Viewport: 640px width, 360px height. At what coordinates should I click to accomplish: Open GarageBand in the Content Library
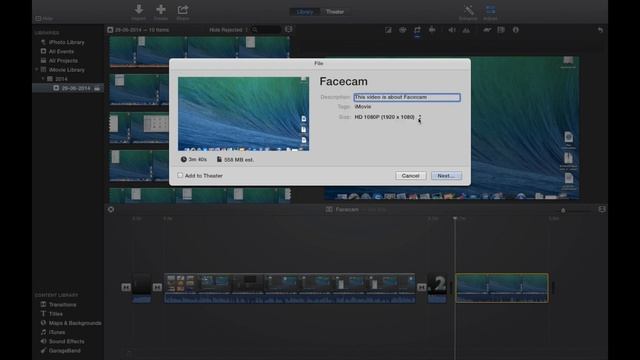[64, 351]
